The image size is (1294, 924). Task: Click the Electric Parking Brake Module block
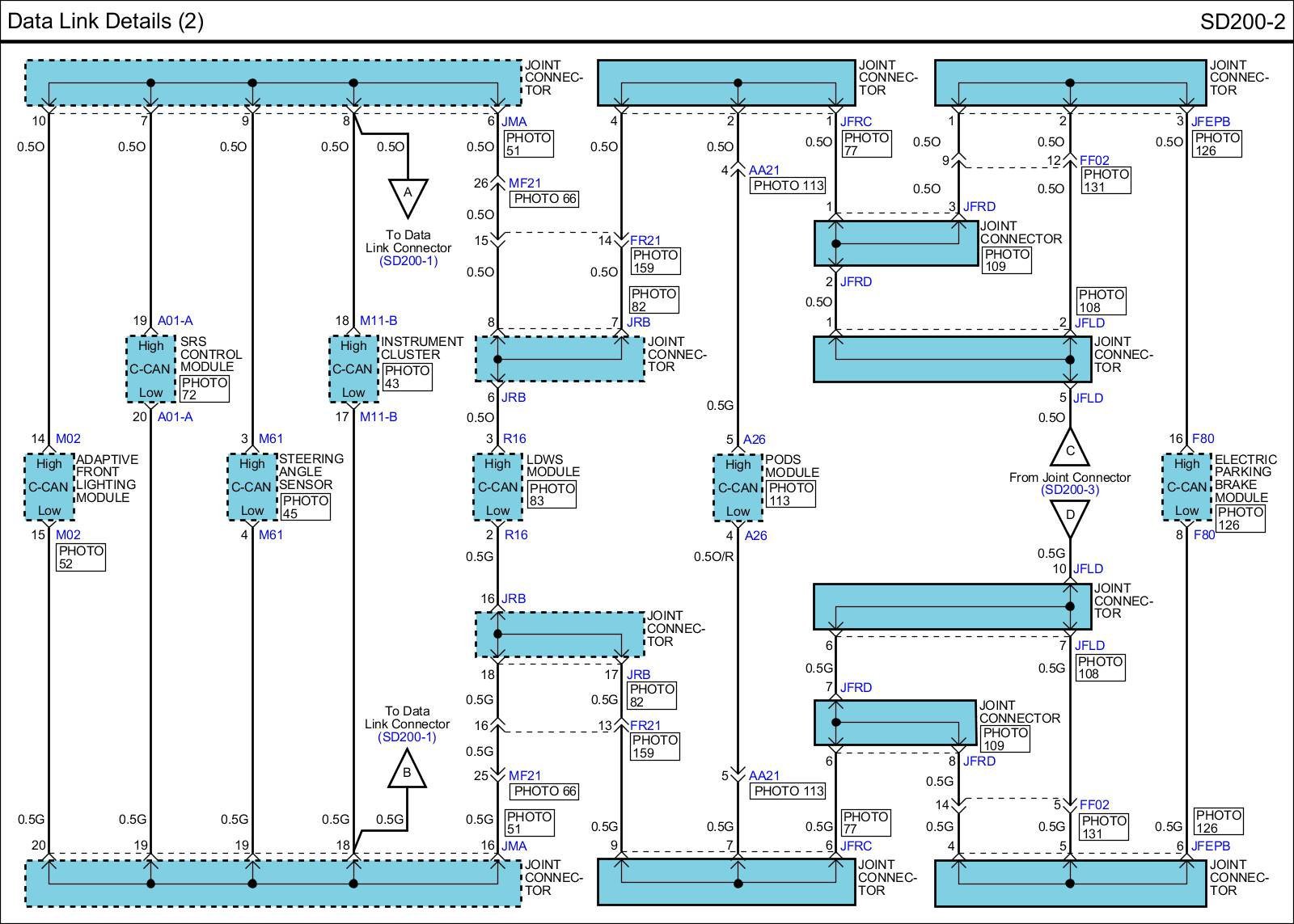coord(1186,487)
